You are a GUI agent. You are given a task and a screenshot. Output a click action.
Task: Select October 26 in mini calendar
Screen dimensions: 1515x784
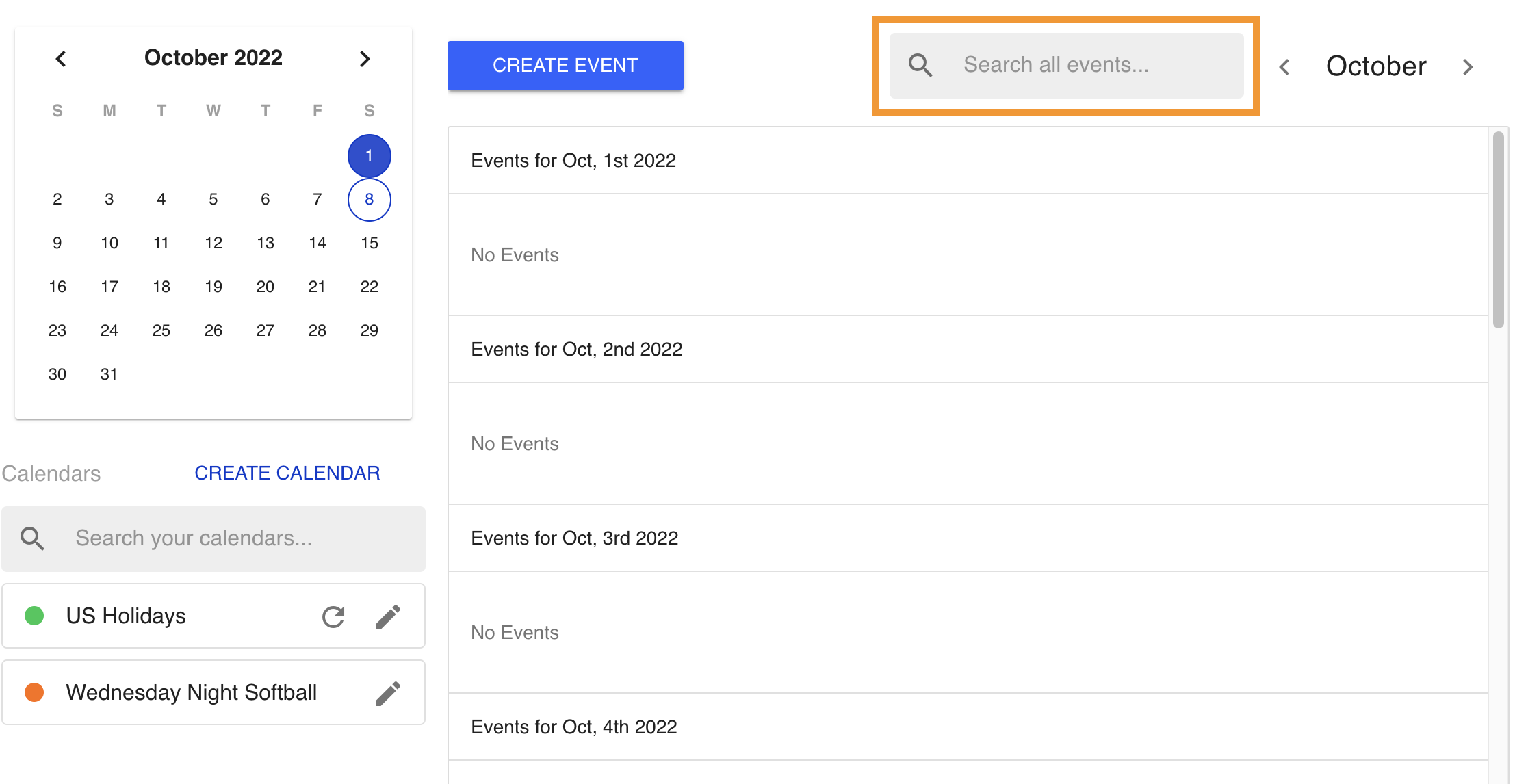click(x=213, y=331)
